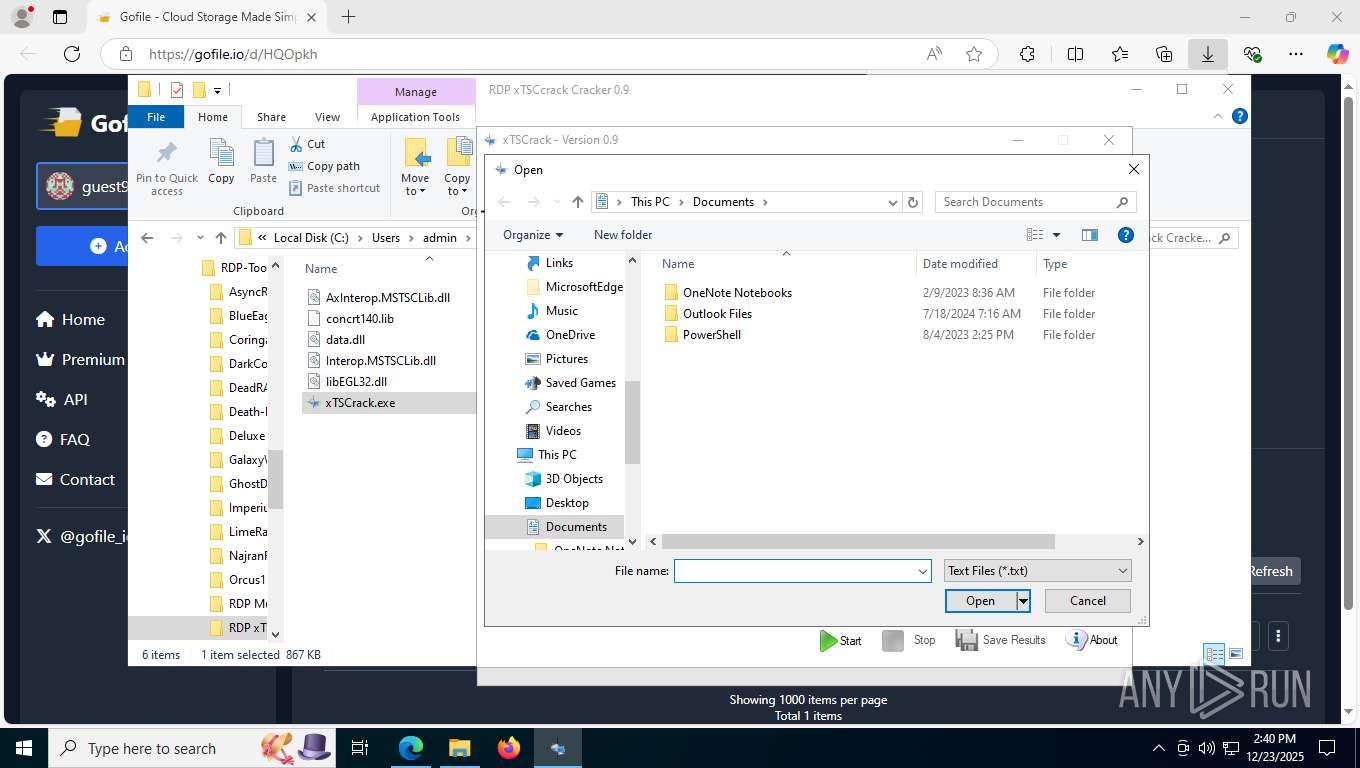
Task: Open the Open button split arrow
Action: [x=1023, y=601]
